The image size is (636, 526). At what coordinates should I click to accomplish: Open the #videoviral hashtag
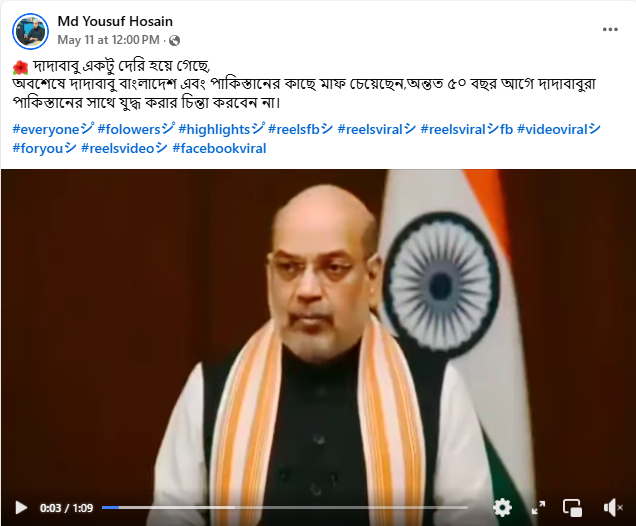559,129
